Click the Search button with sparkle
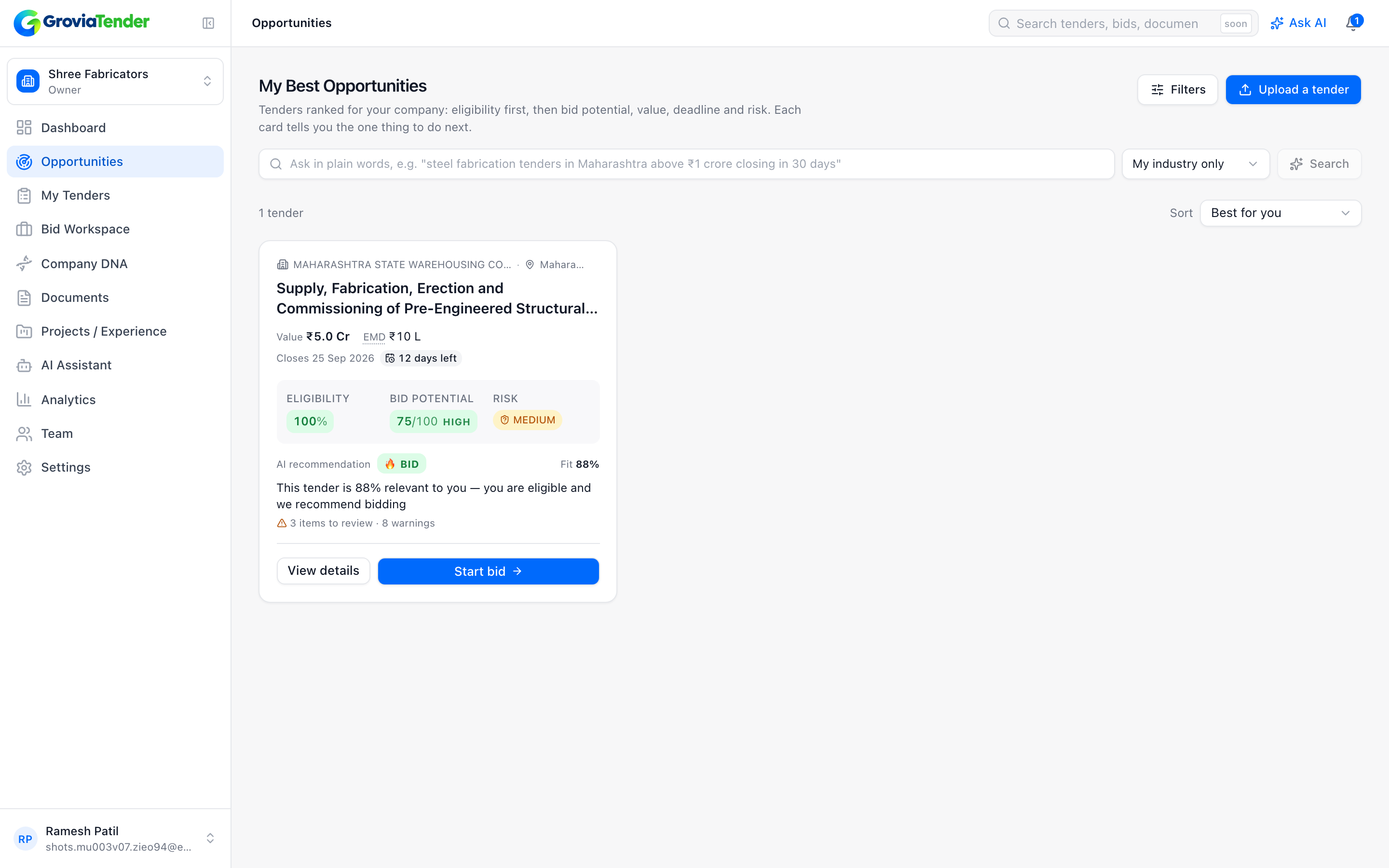 [x=1319, y=164]
